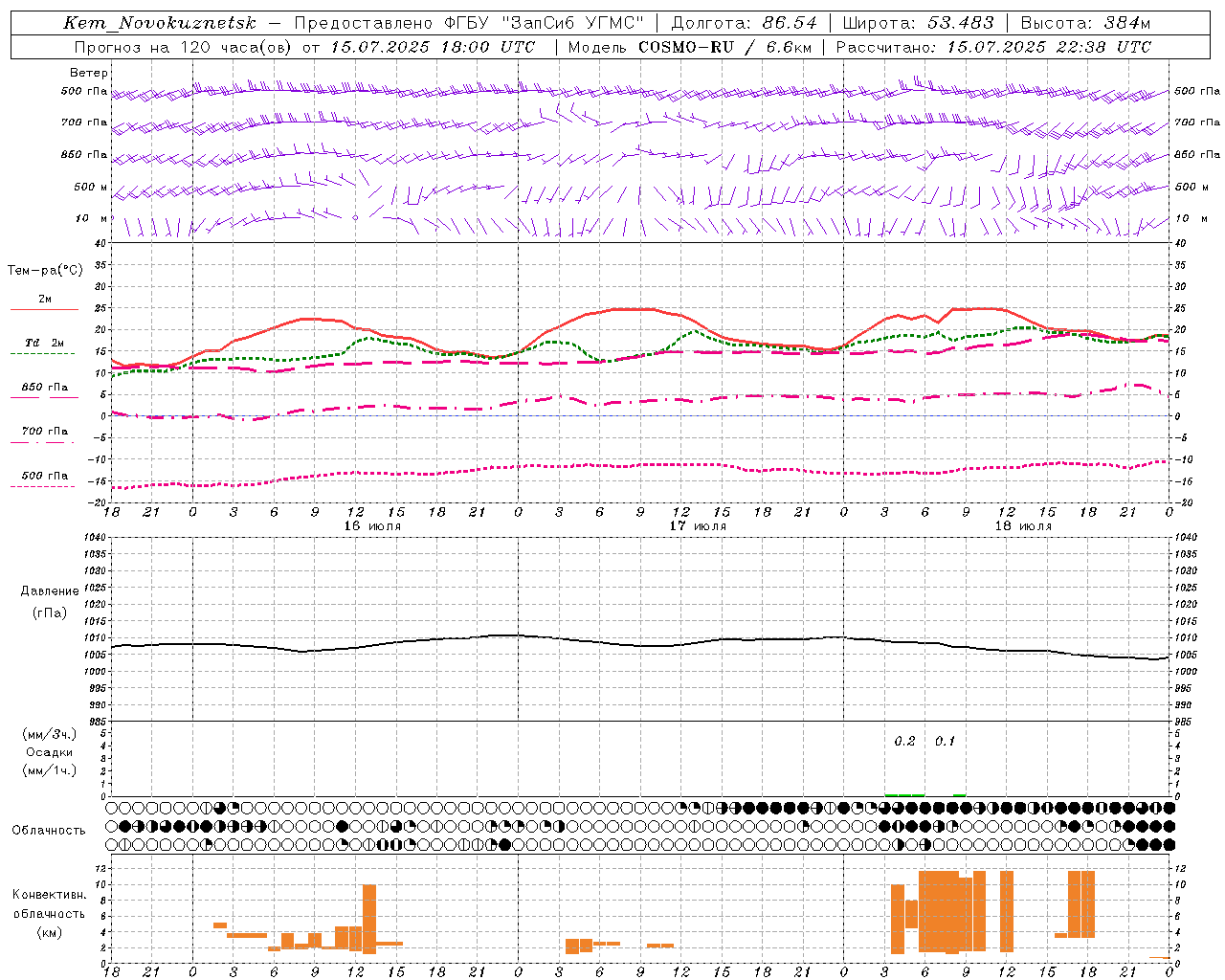This screenshot has width=1225, height=980.
Task: Click the '16 июля' date label
Action: click(372, 526)
